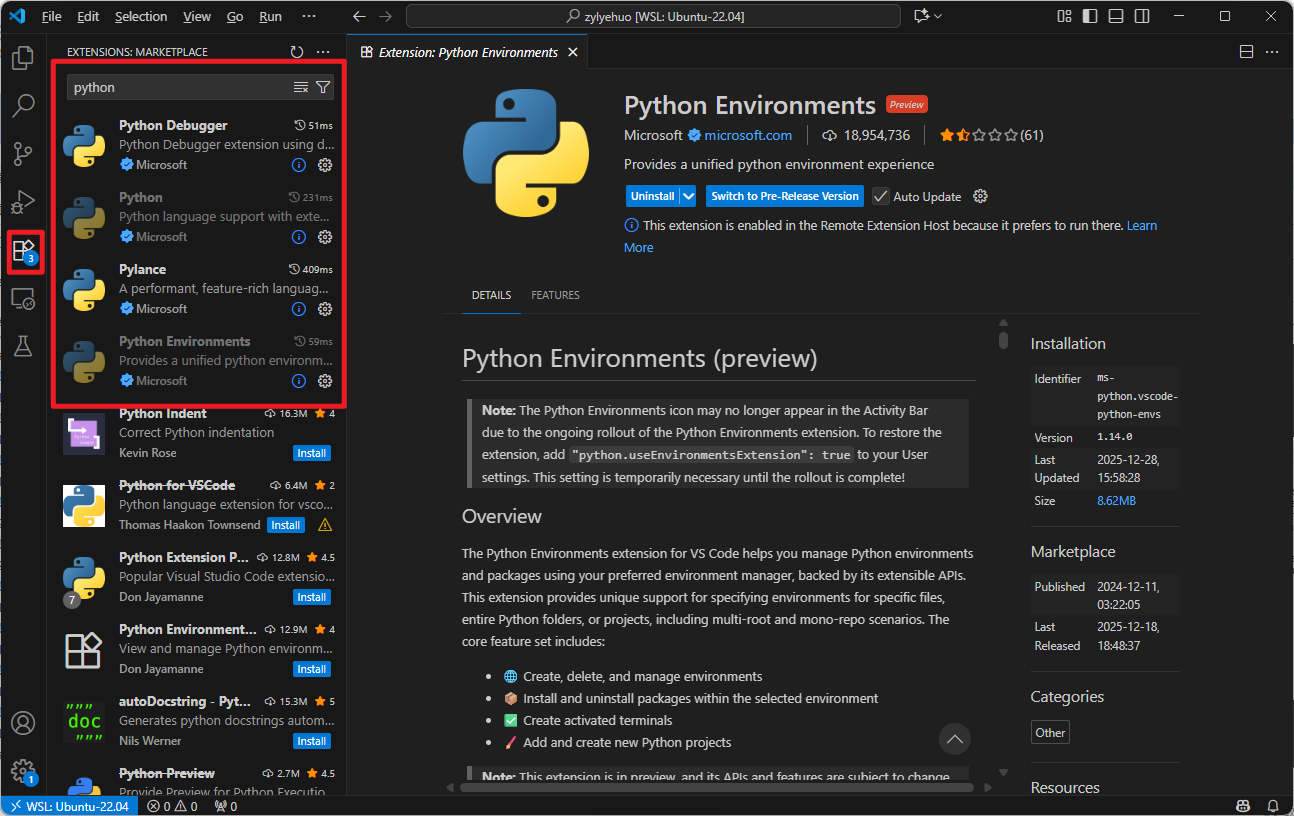Toggle the Auto Update checkbox
The width and height of the screenshot is (1294, 816).
coord(881,196)
